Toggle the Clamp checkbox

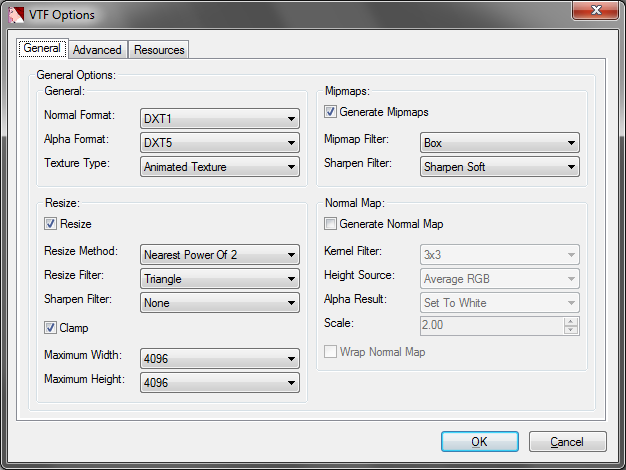(x=51, y=327)
